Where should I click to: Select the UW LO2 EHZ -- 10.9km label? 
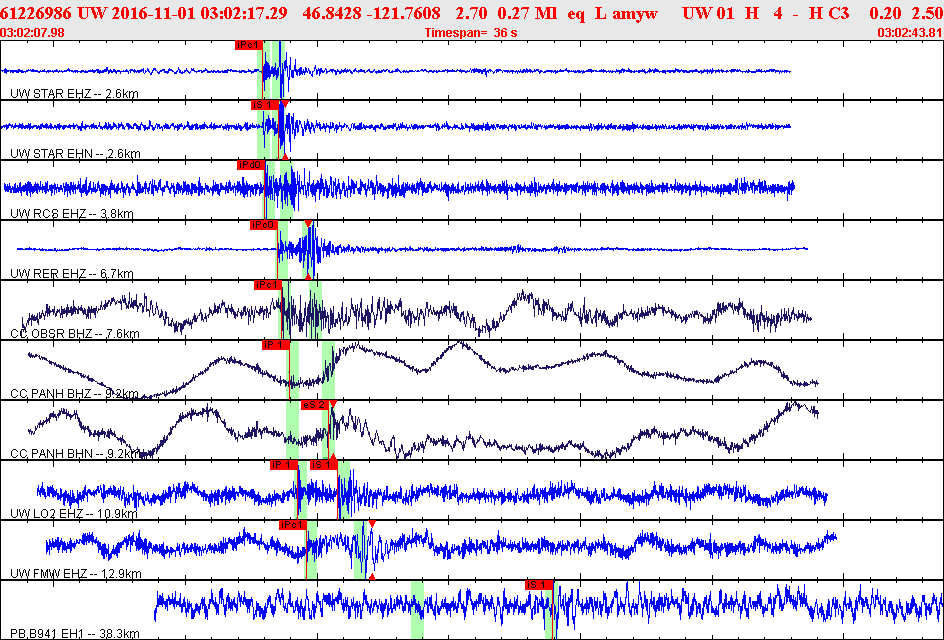point(74,514)
